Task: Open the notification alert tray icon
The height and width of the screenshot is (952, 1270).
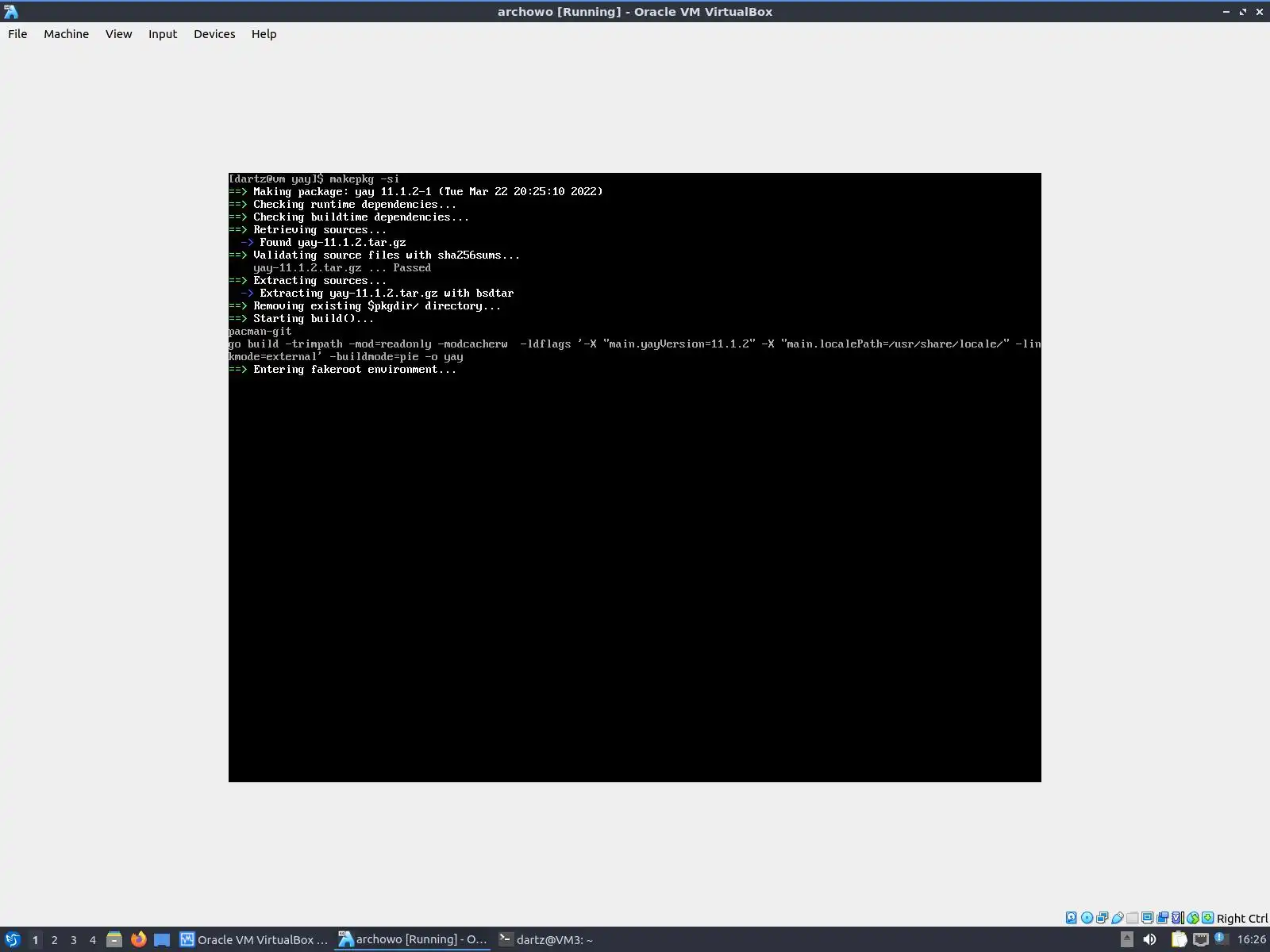Action: tap(1221, 940)
